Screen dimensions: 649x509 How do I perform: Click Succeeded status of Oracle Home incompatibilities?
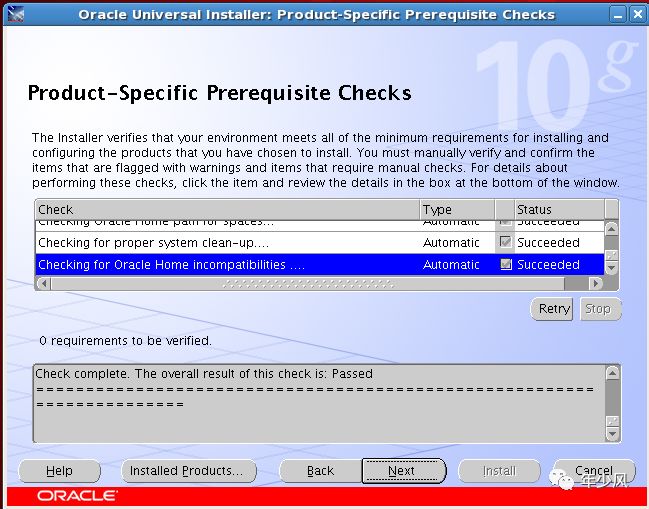pos(548,264)
